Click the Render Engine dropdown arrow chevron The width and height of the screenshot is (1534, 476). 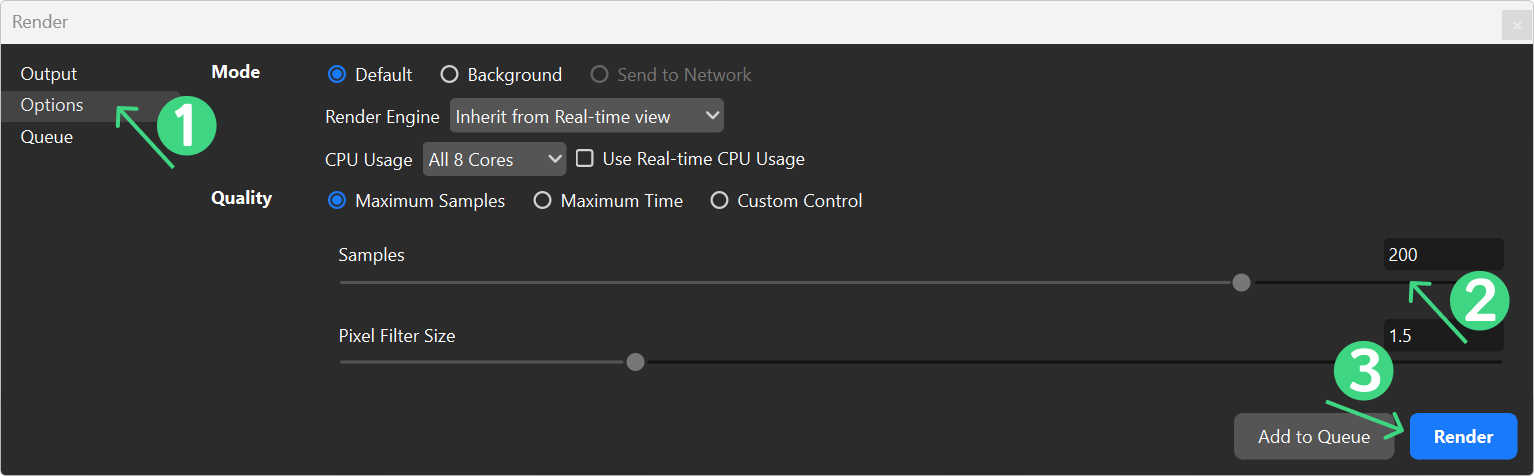click(711, 116)
